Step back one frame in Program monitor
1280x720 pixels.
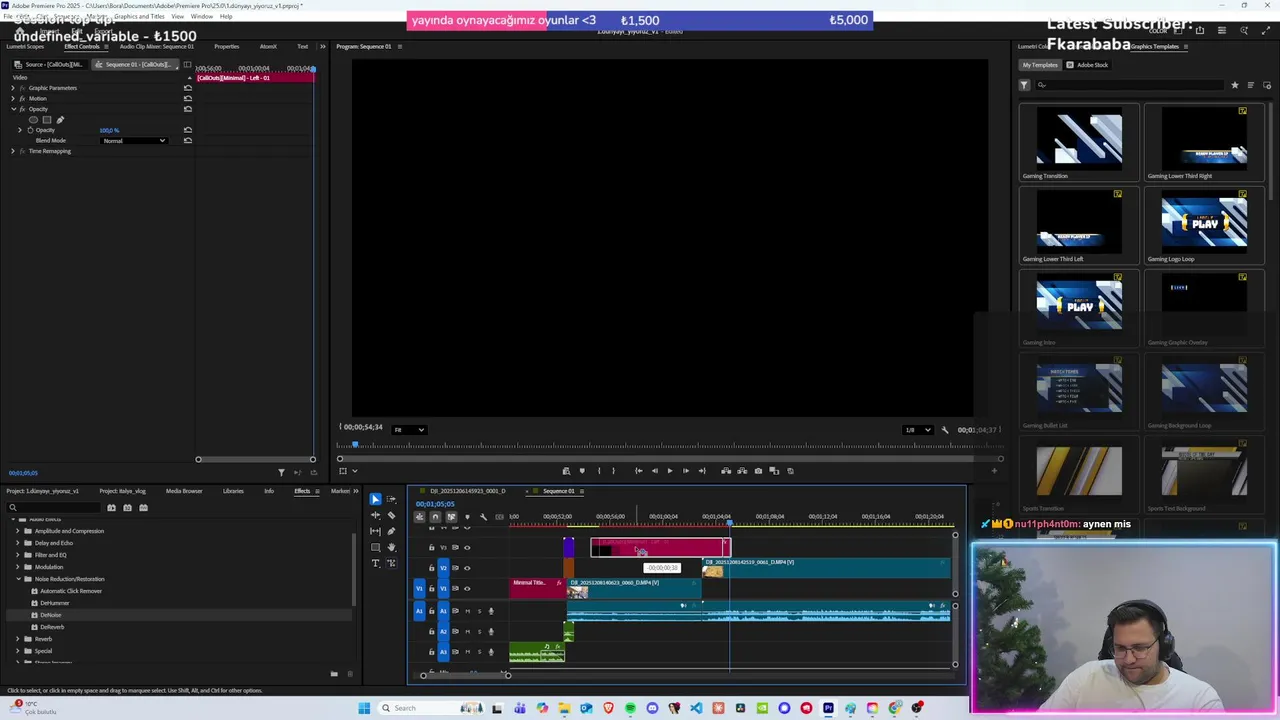click(654, 471)
